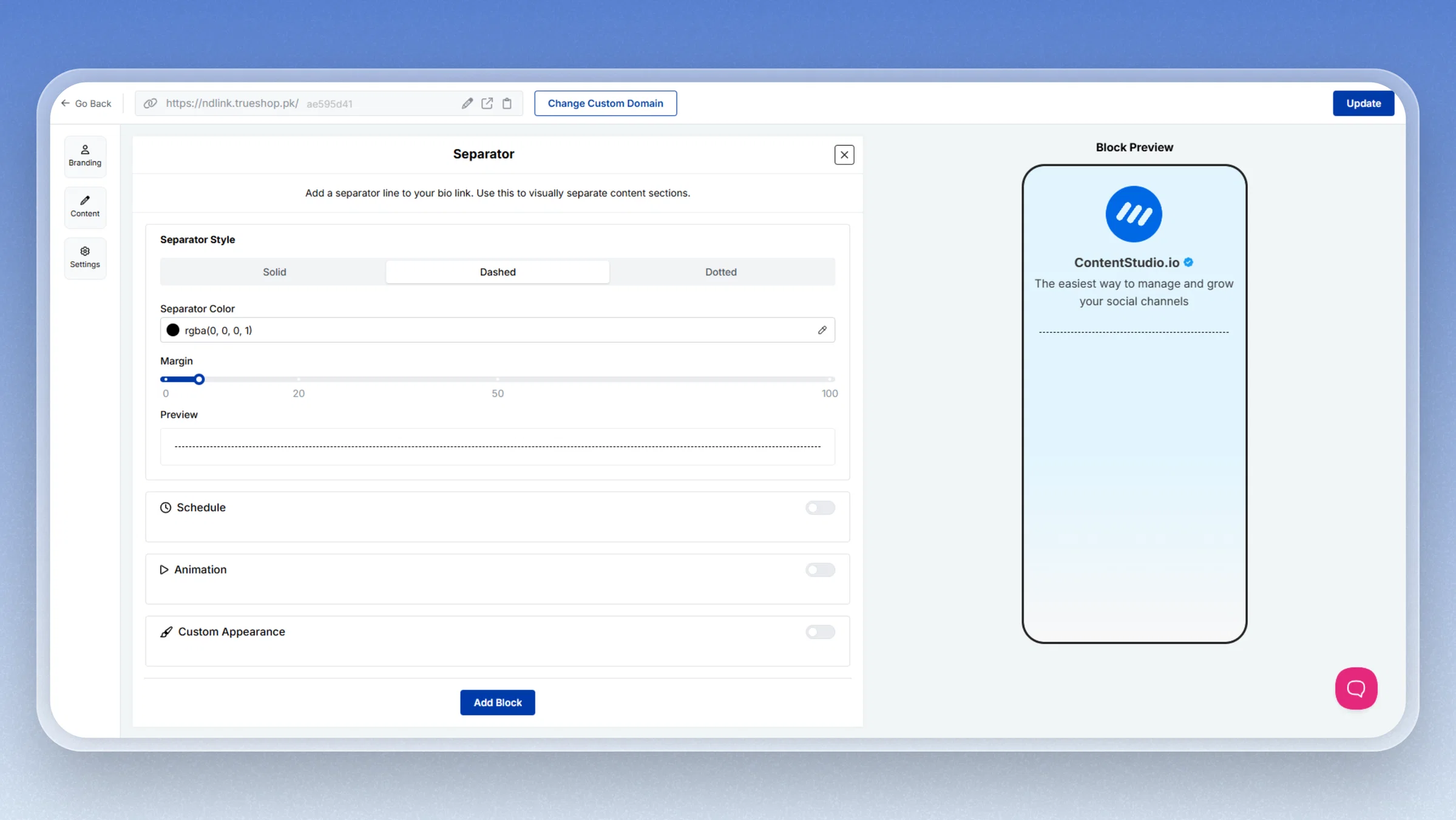Enable the Schedule toggle
The width and height of the screenshot is (1456, 820).
point(820,507)
